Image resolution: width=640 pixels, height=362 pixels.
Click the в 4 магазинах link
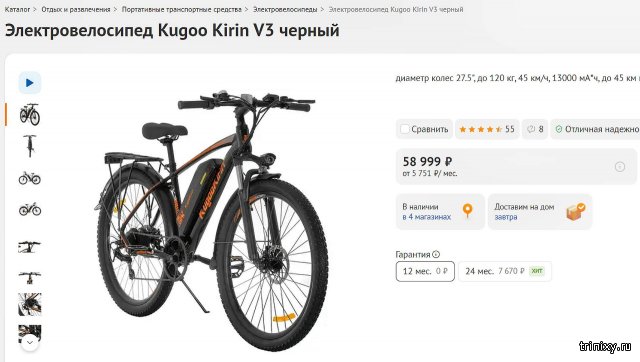[427, 217]
